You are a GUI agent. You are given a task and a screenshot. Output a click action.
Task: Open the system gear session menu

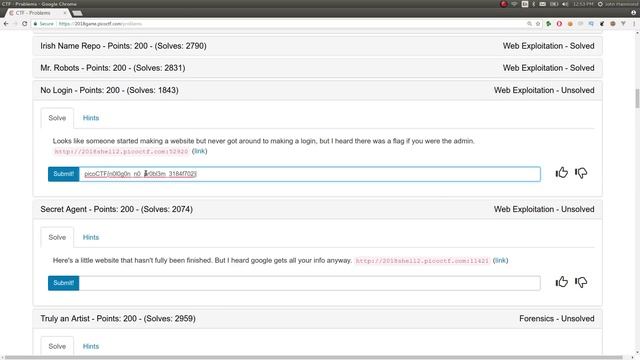600,4
